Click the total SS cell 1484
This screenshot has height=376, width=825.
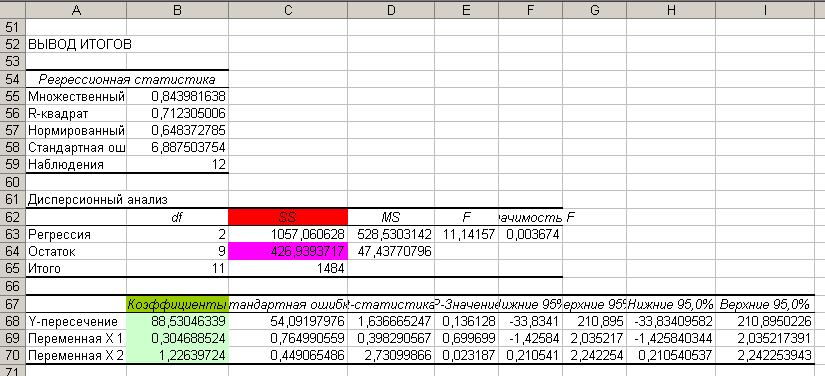[x=288, y=269]
